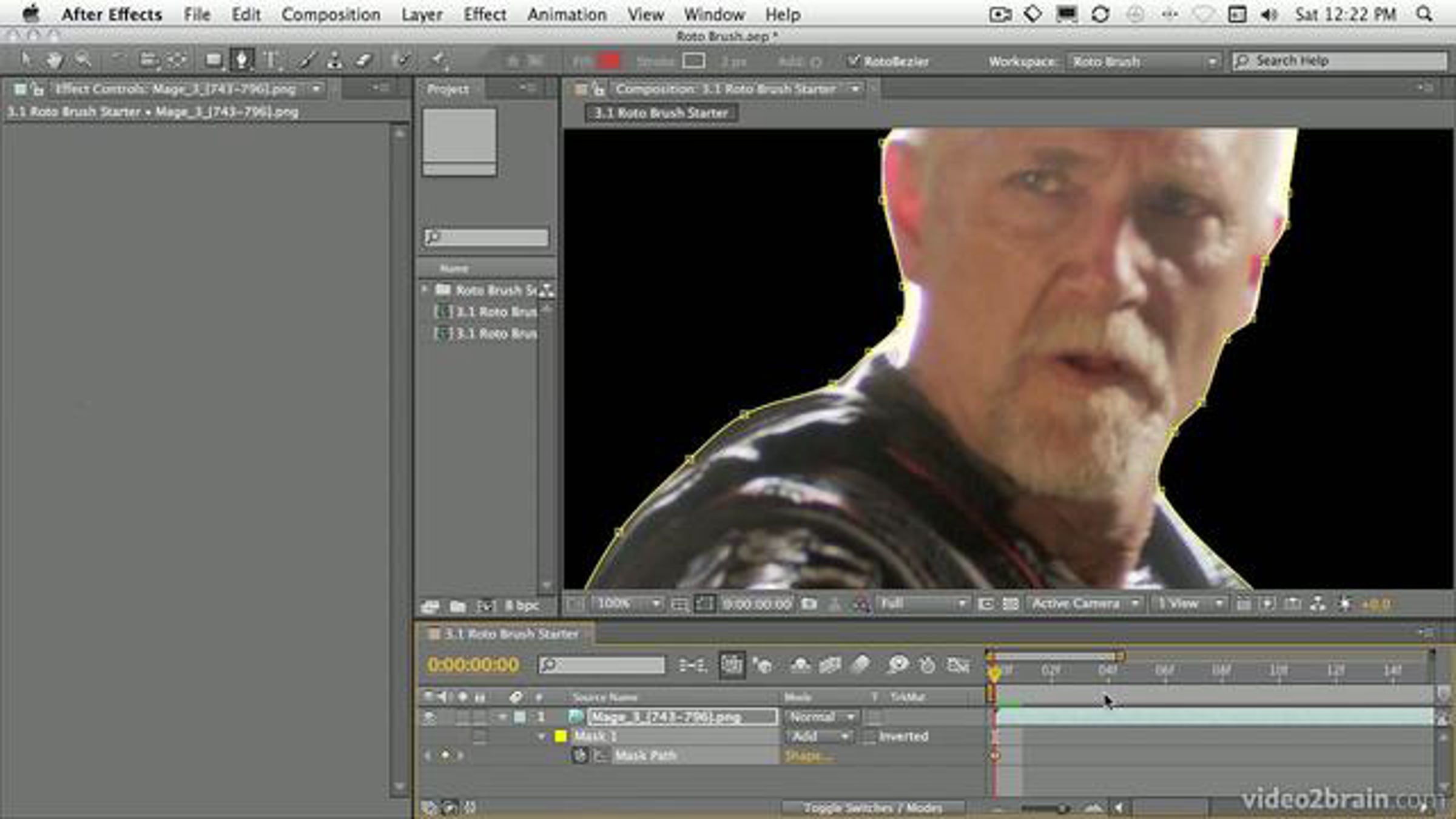This screenshot has height=819, width=1456.
Task: Click the yellow Mask 1 color swatch
Action: [561, 736]
